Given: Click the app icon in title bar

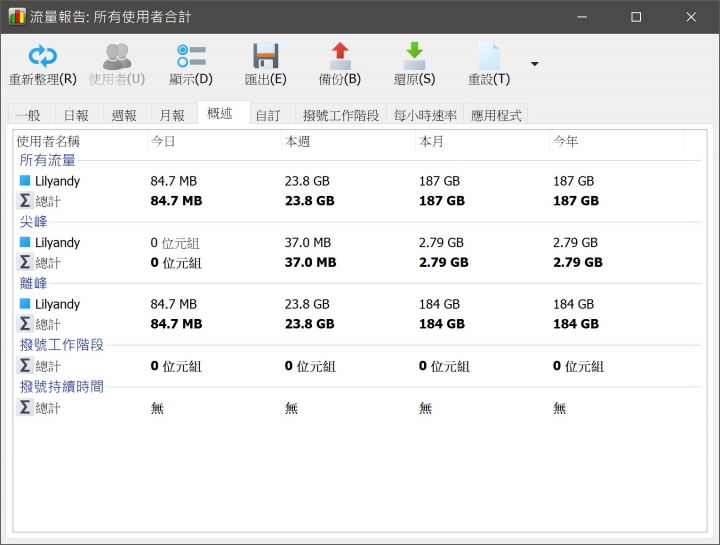Looking at the screenshot, I should click(x=17, y=17).
